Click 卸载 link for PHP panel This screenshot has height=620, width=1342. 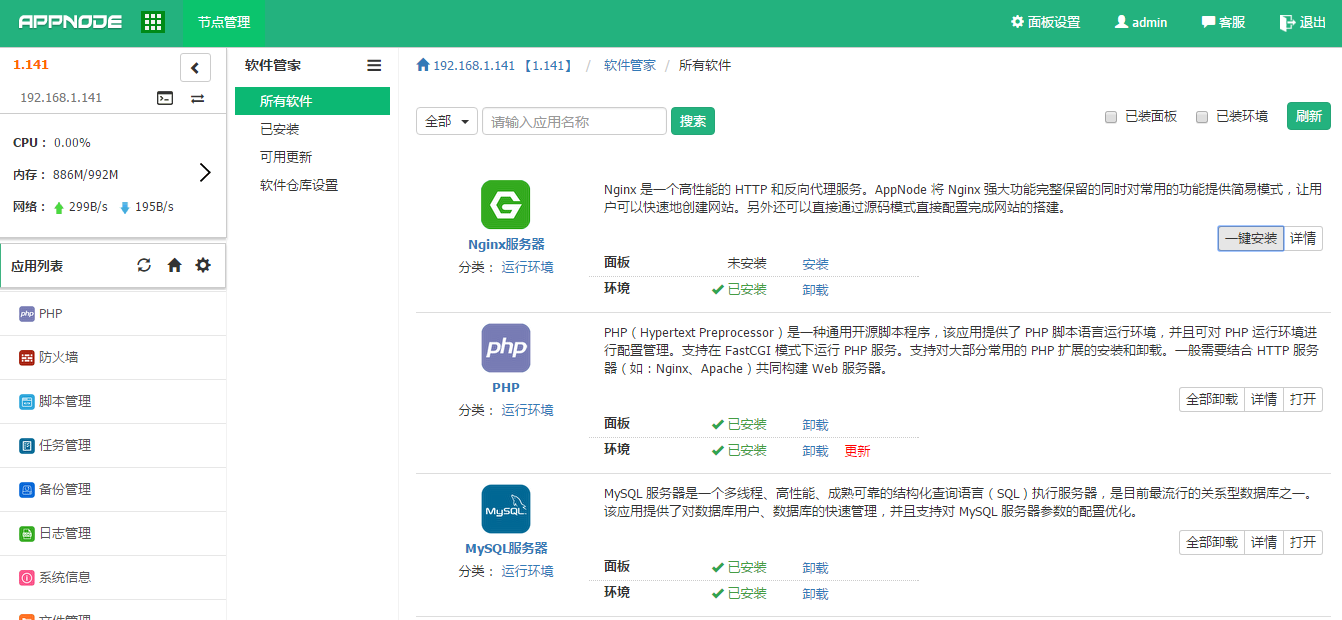pyautogui.click(x=815, y=425)
